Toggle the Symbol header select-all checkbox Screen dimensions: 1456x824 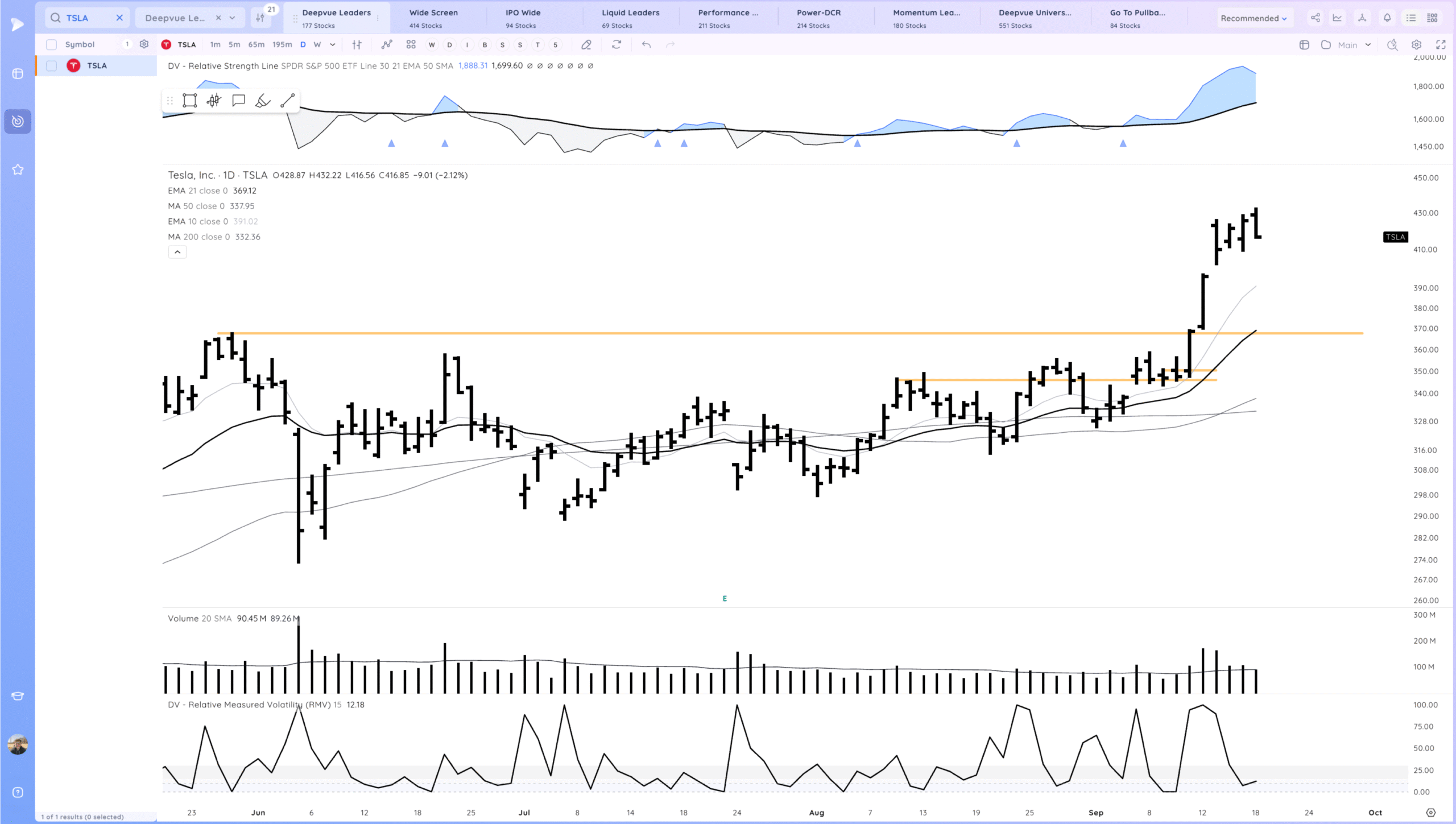(x=51, y=44)
